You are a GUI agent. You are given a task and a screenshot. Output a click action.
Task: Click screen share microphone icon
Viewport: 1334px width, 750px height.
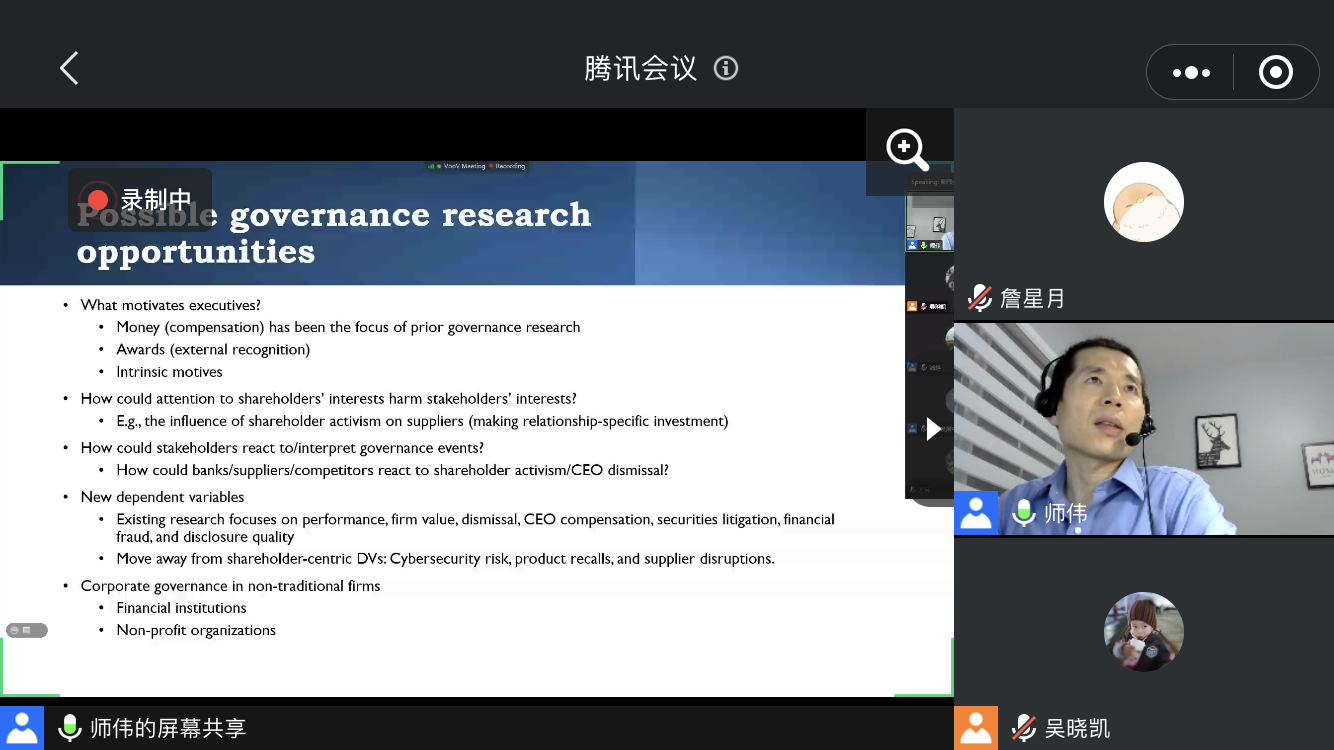tap(69, 728)
